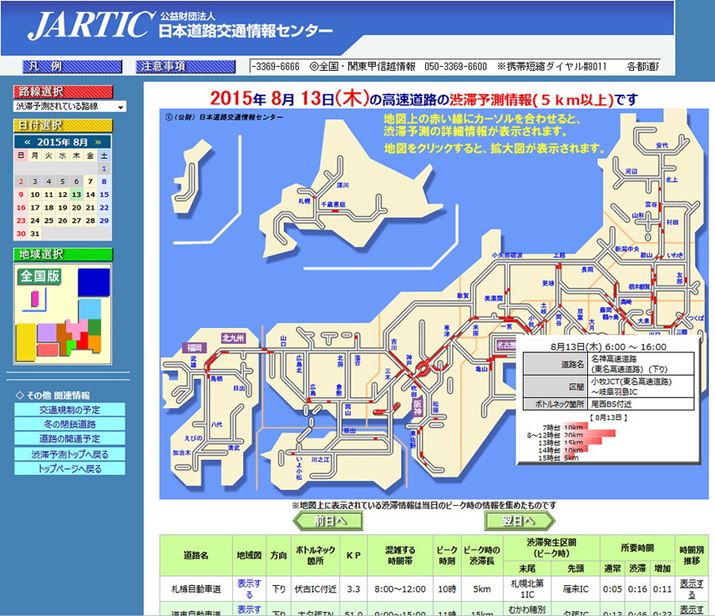Image resolution: width=715 pixels, height=616 pixels.
Task: Click トップページへ戻る link
Action: point(69,468)
